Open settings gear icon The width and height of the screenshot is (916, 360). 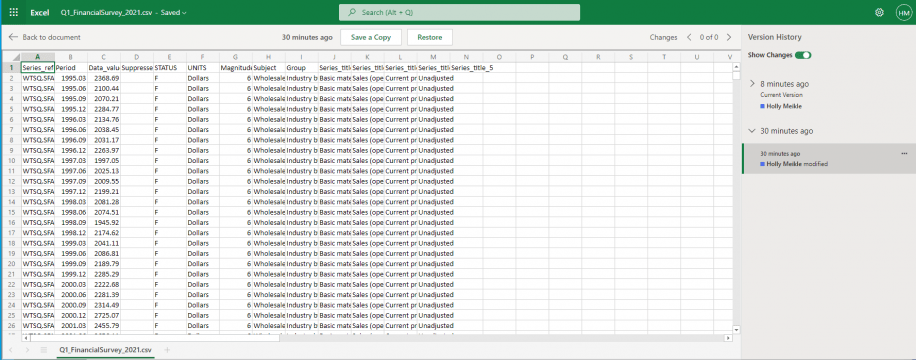point(879,12)
